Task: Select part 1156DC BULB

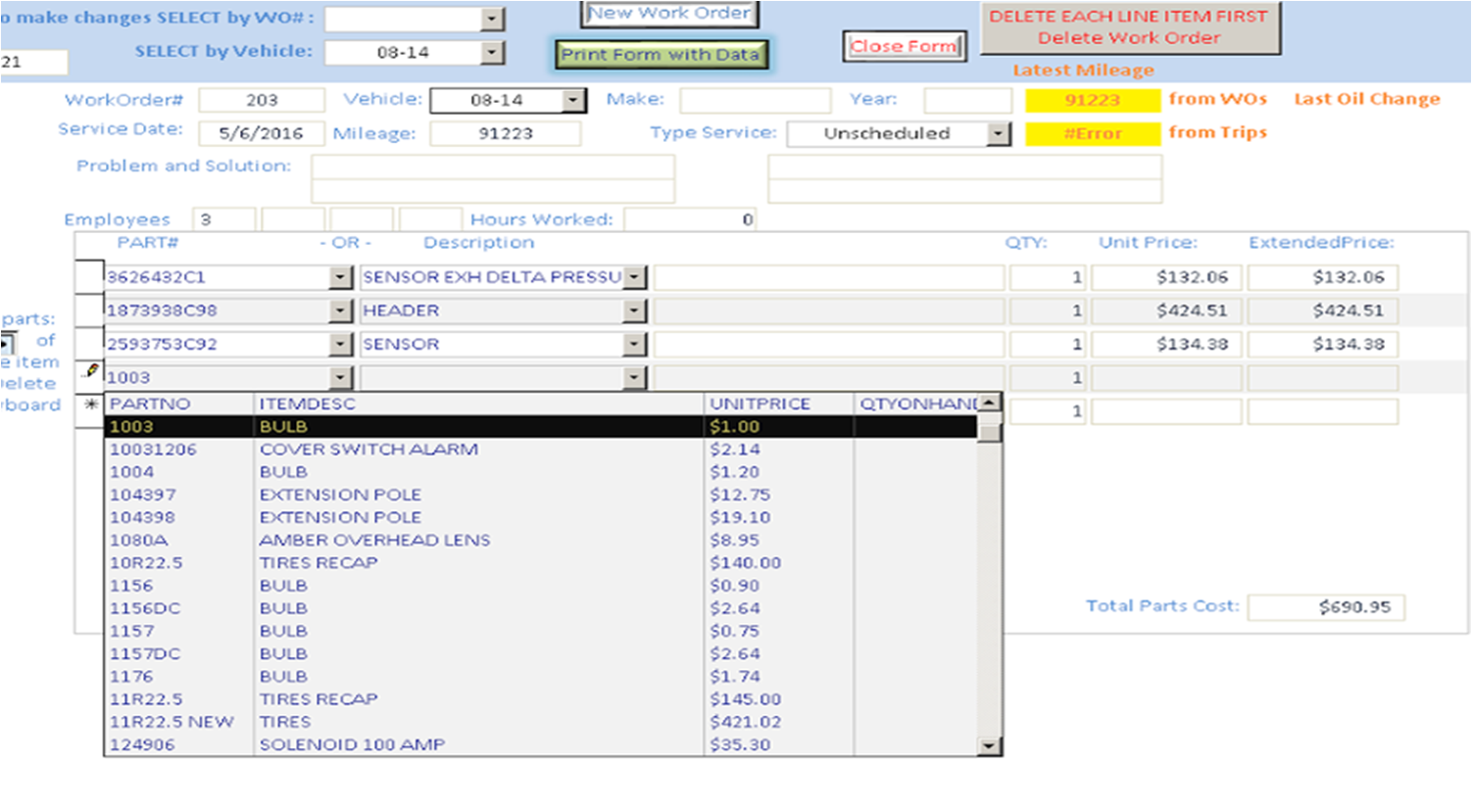Action: (541, 608)
